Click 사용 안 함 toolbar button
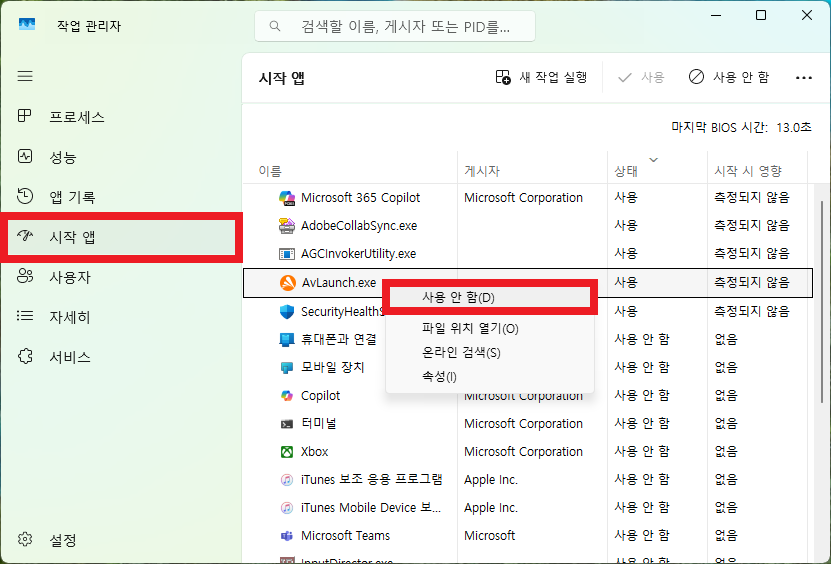The image size is (831, 564). coord(729,77)
